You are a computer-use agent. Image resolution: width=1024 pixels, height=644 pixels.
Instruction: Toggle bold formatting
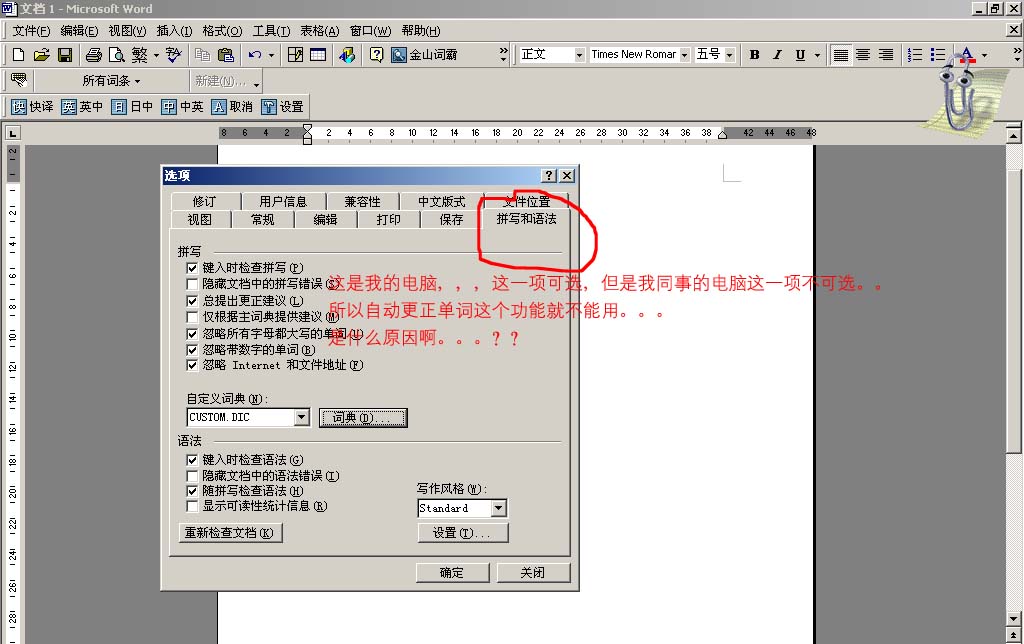coord(755,55)
